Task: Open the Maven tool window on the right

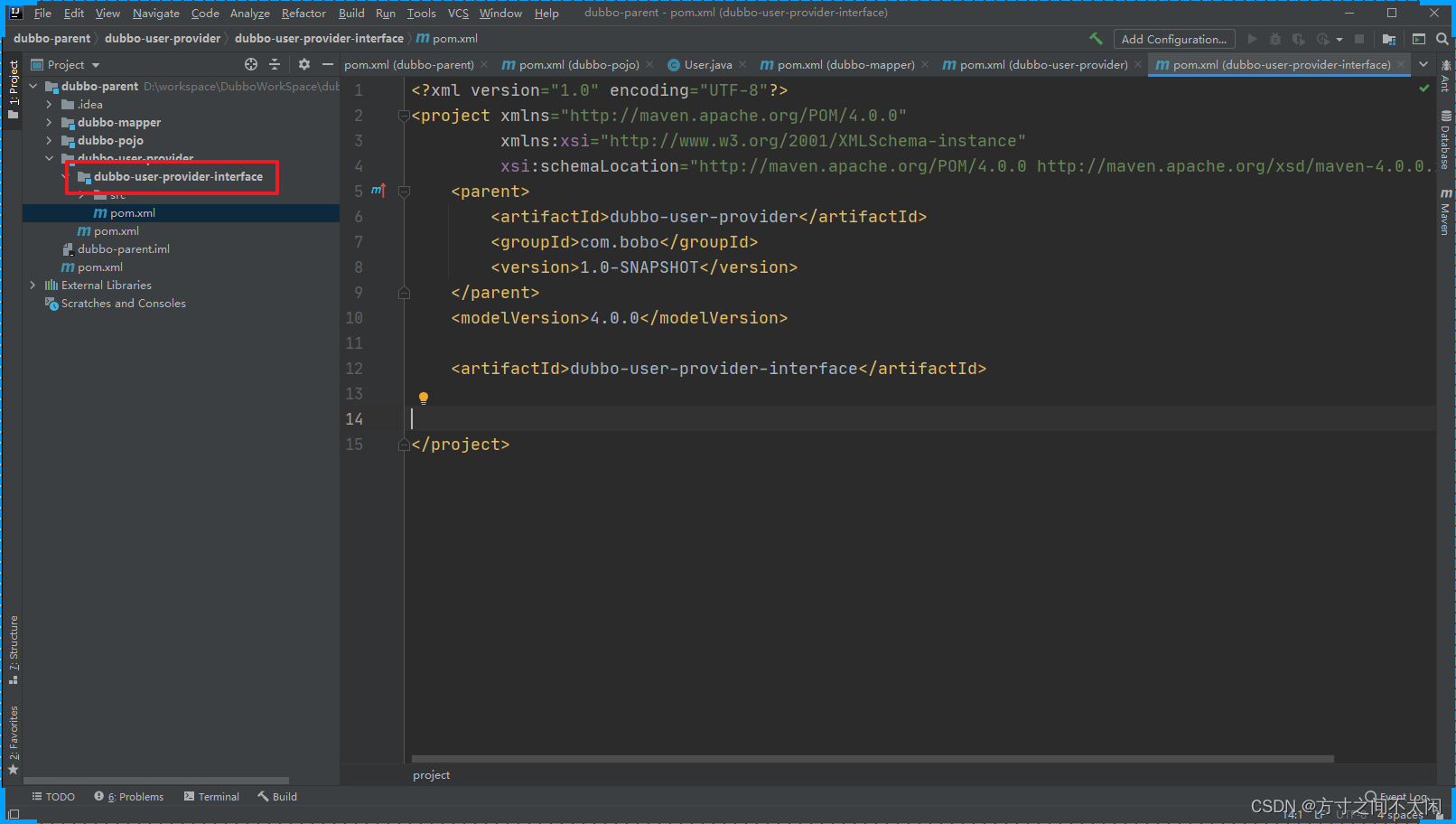Action: pyautogui.click(x=1446, y=210)
